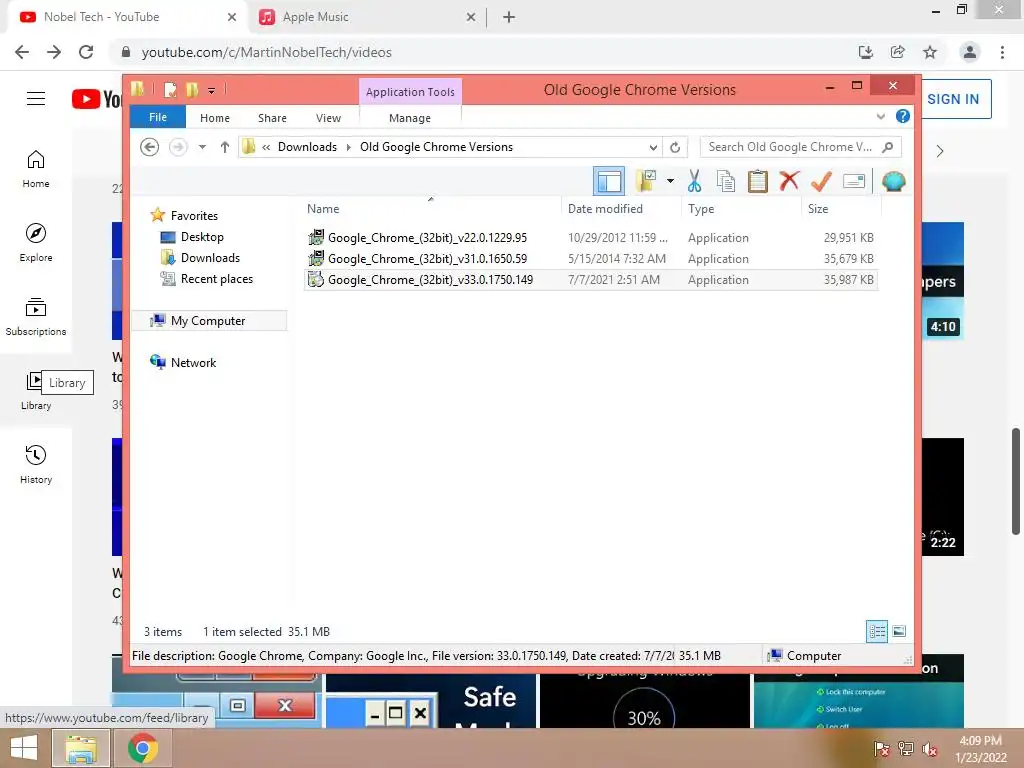The width and height of the screenshot is (1024, 768).
Task: Click the Cut scissors icon in Explorer toolbar
Action: [x=694, y=181]
